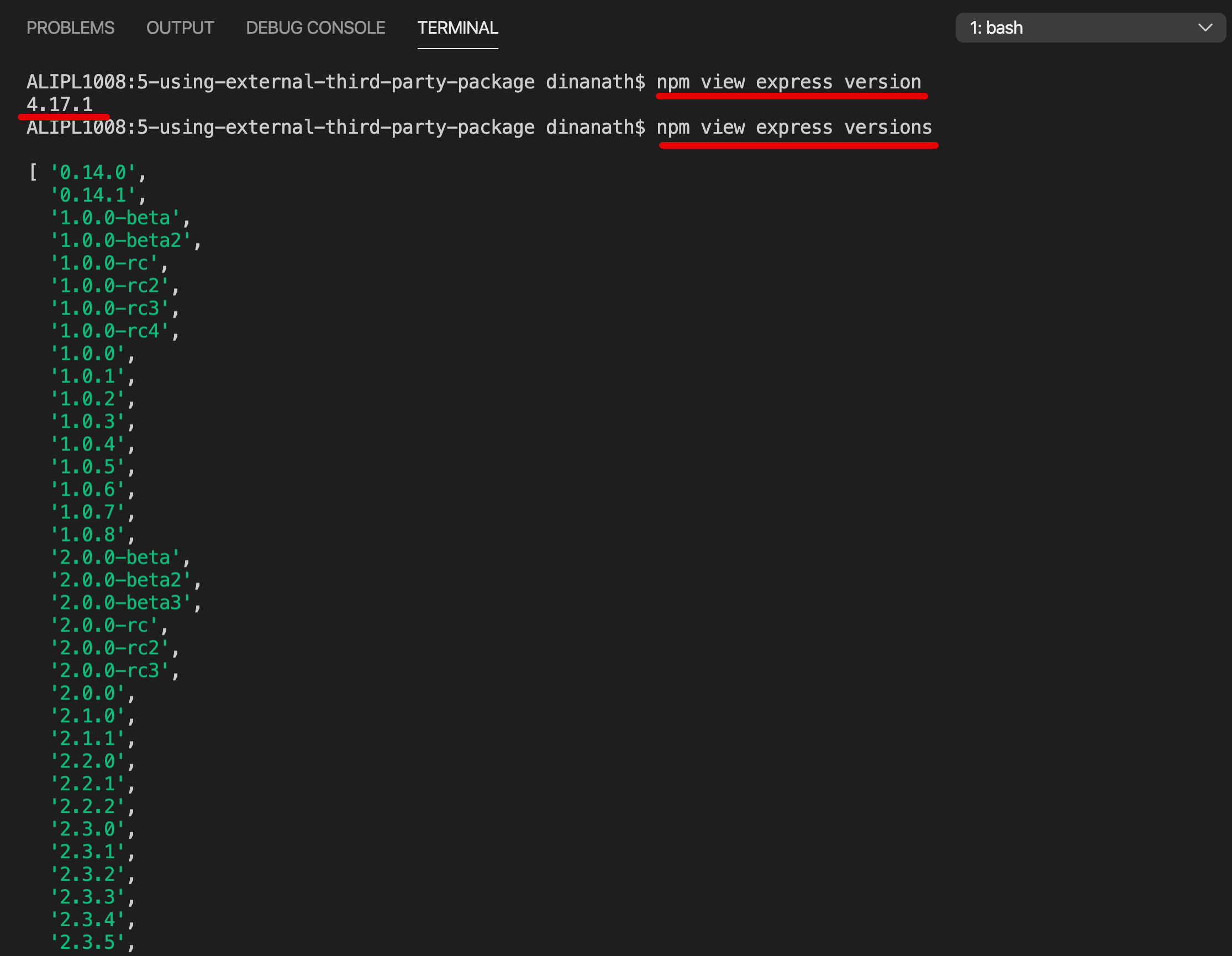Click the '0.14.0' version entry
The width and height of the screenshot is (1232, 956).
coord(93,173)
